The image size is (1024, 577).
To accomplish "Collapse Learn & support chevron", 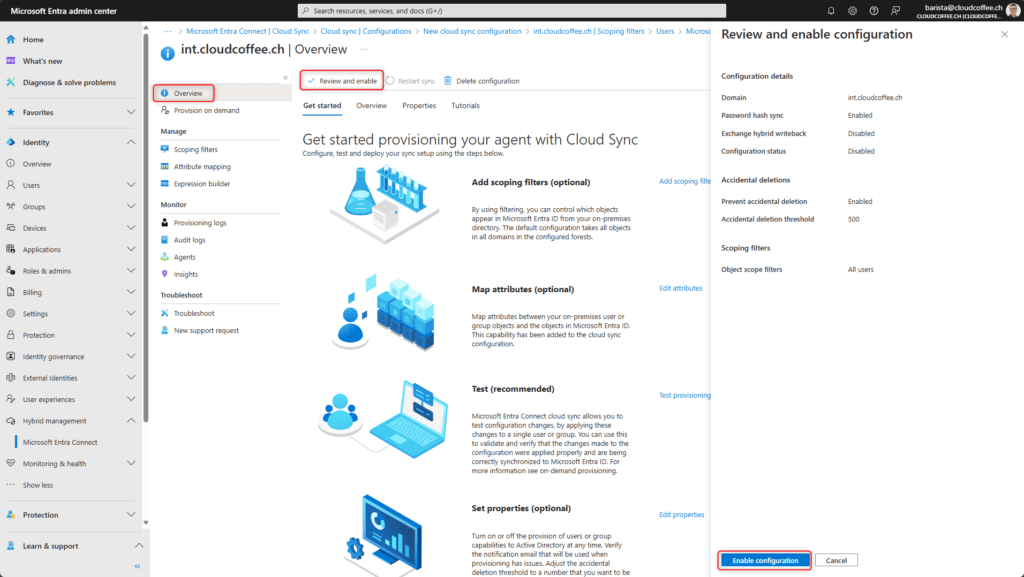I will click(x=138, y=545).
